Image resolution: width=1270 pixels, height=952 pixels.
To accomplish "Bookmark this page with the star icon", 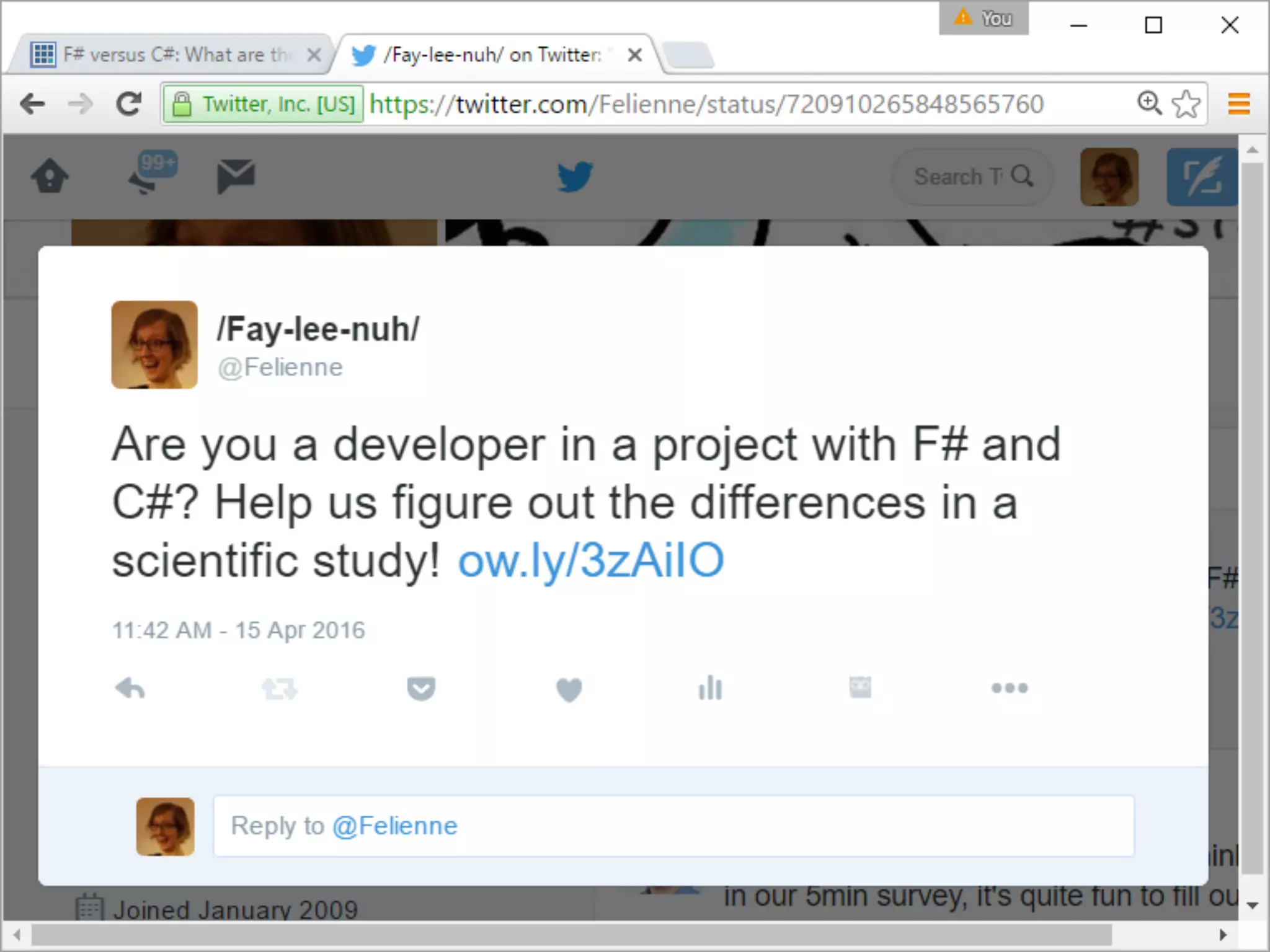I will (1186, 104).
